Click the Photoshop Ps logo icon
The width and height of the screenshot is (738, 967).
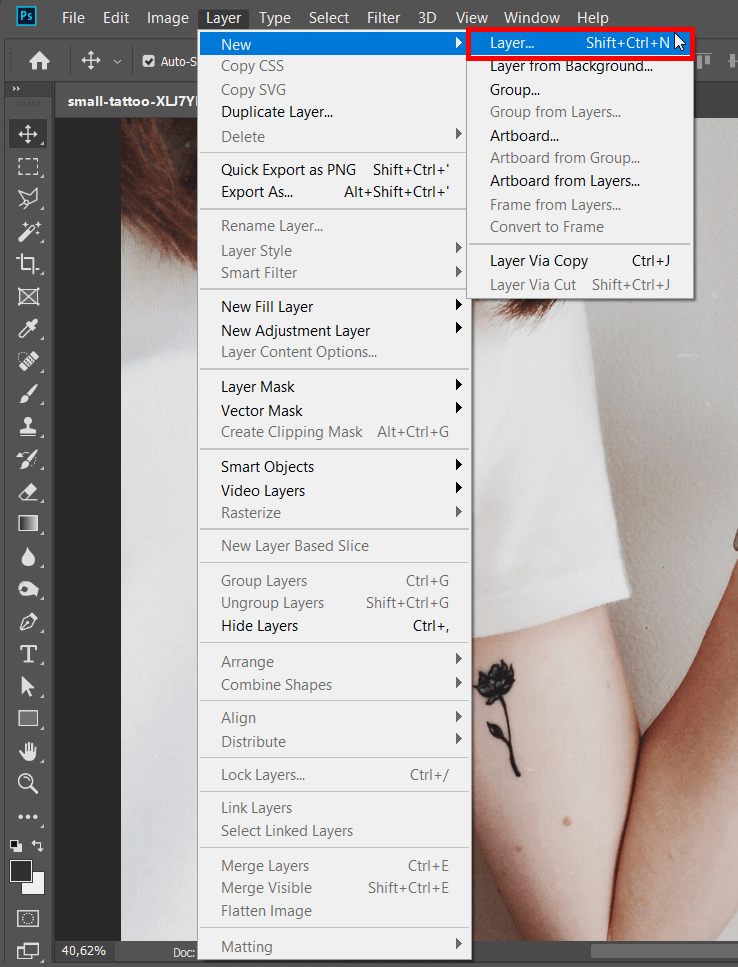click(27, 16)
